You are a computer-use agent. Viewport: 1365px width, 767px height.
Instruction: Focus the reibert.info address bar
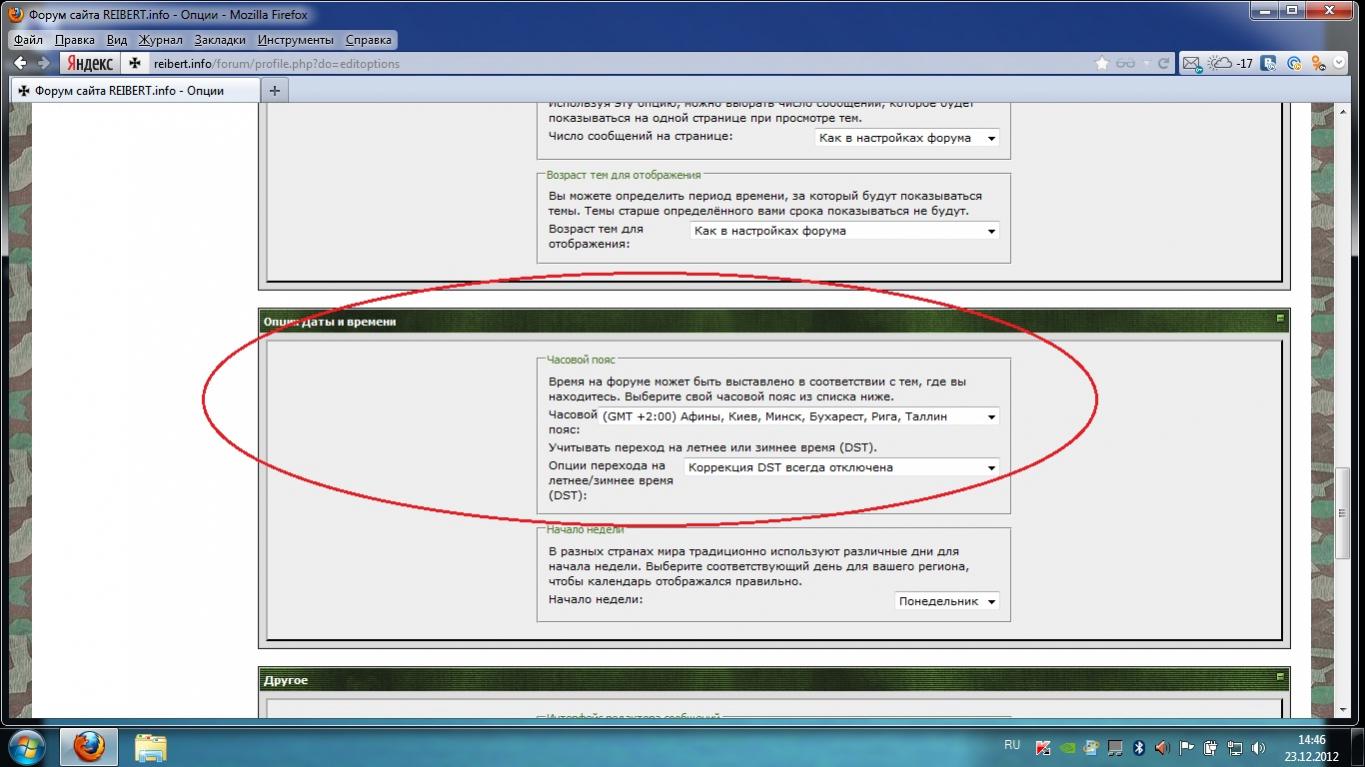click(x=620, y=63)
